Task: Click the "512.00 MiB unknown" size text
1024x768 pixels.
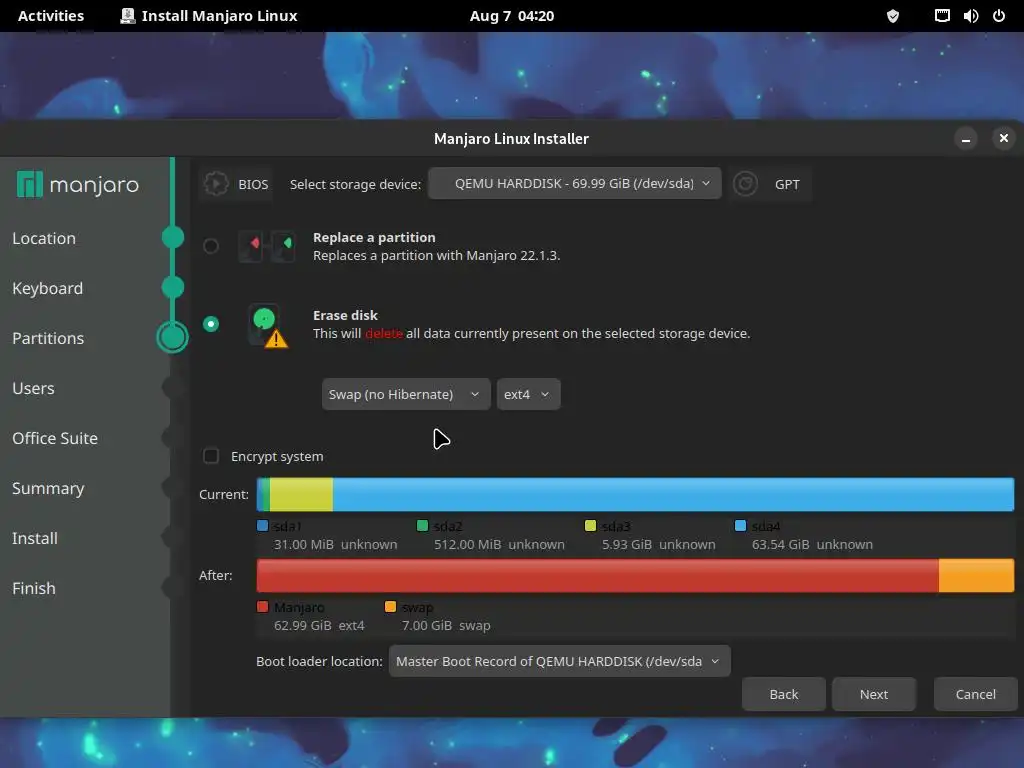Action: 500,545
